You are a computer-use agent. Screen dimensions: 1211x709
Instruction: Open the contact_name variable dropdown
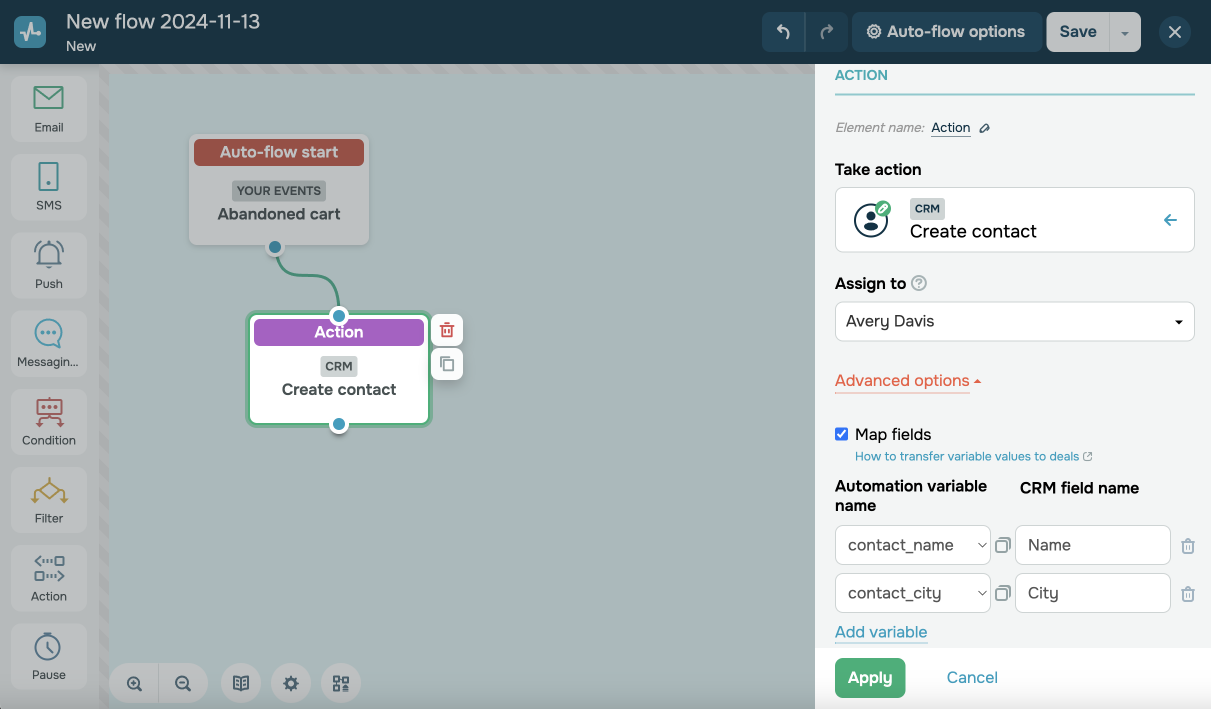click(913, 545)
